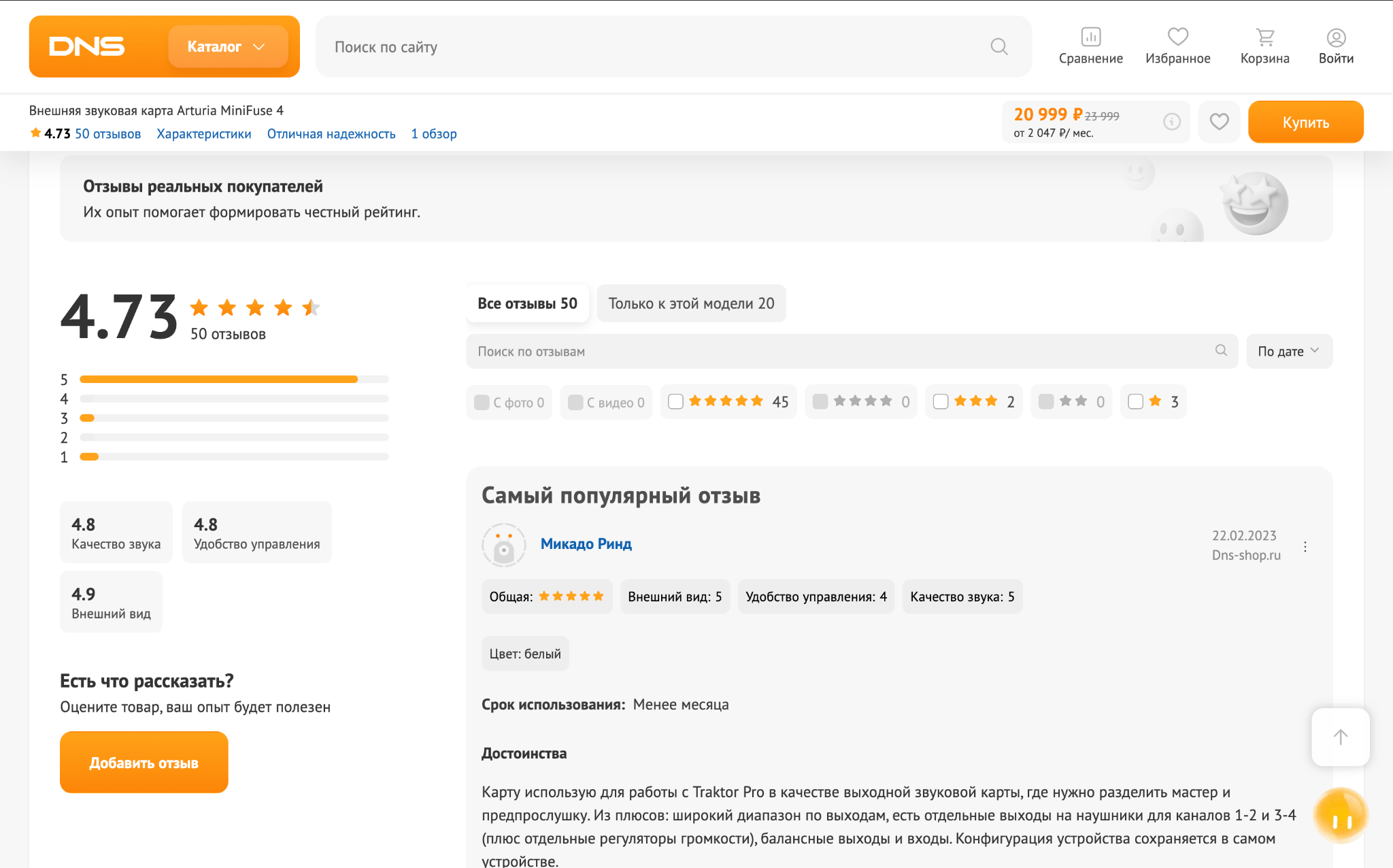The width and height of the screenshot is (1393, 868).
Task: Click the Dns-shop.ru source label
Action: point(1246,555)
